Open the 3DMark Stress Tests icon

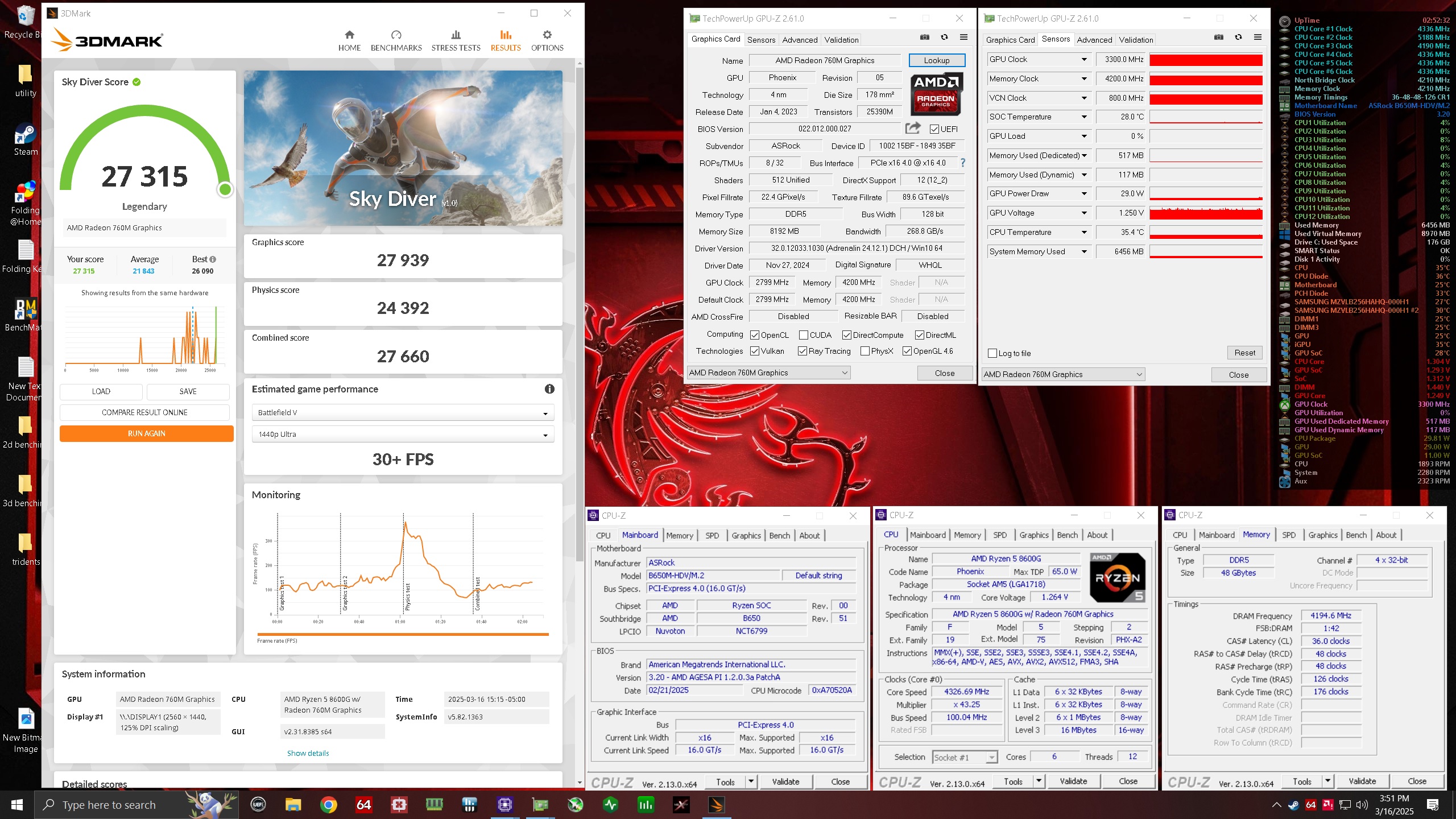tap(456, 35)
